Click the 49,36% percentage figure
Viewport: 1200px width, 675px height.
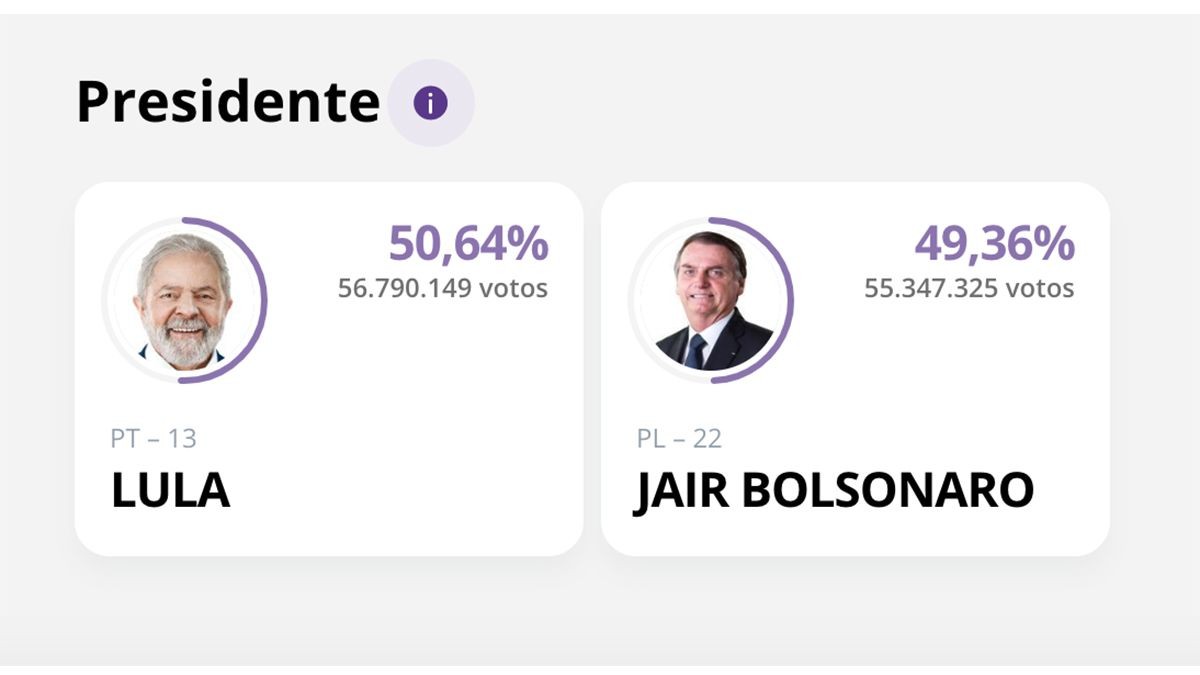click(994, 244)
